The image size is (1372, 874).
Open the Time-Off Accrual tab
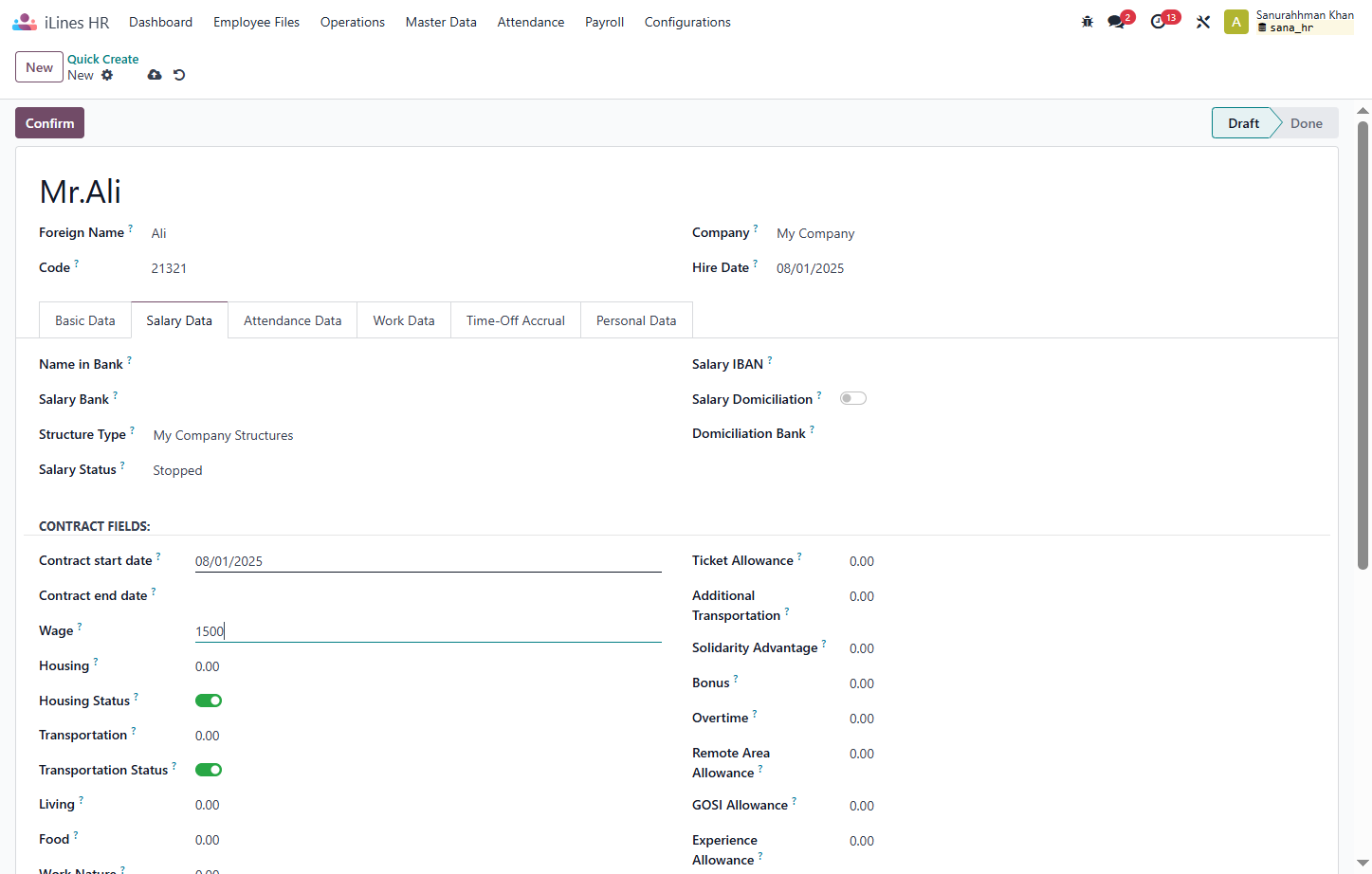pos(516,320)
